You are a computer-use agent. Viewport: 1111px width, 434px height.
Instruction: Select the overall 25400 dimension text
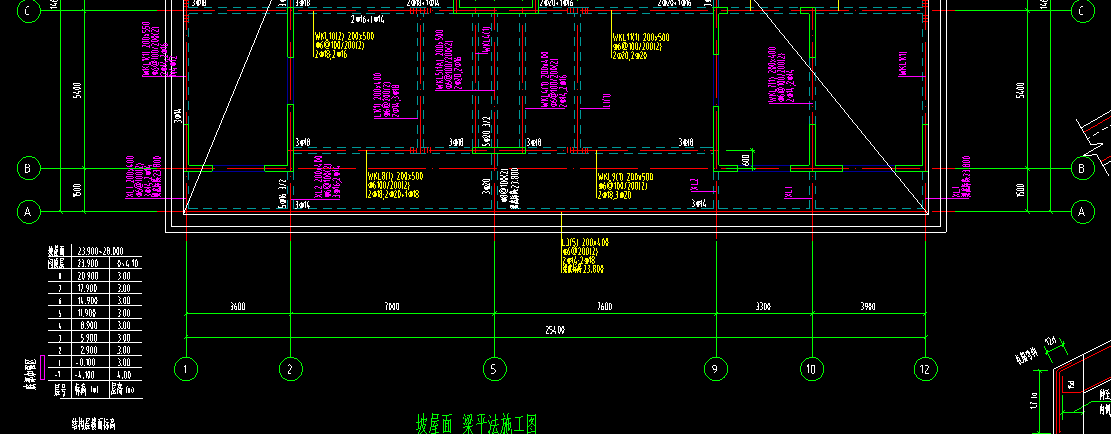[556, 331]
